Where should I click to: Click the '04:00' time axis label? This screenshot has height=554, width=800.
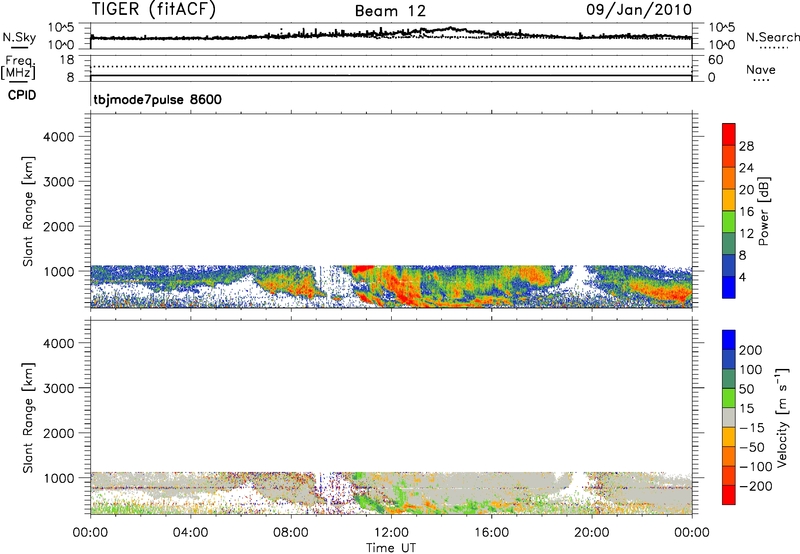(x=191, y=533)
